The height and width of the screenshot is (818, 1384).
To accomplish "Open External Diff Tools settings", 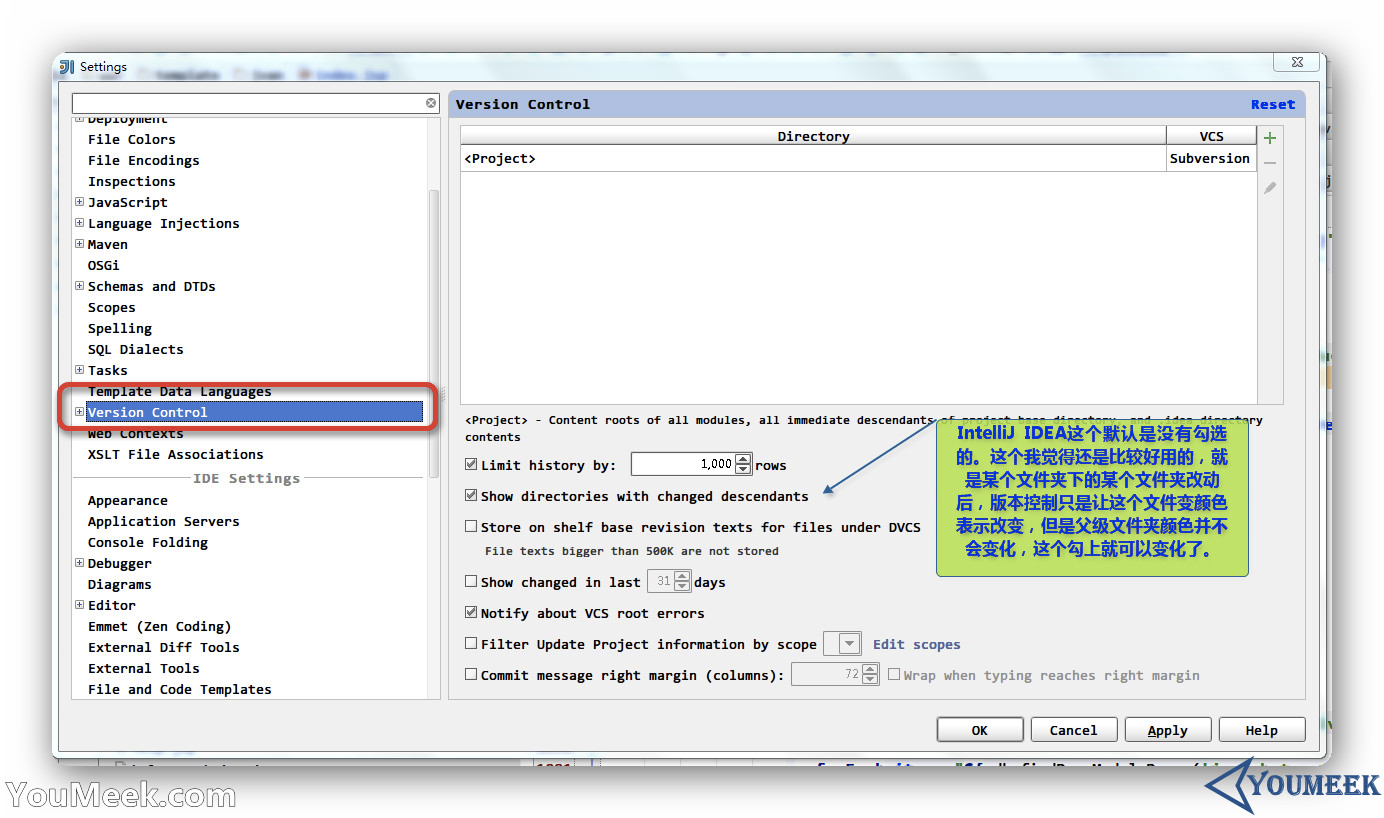I will [x=163, y=647].
